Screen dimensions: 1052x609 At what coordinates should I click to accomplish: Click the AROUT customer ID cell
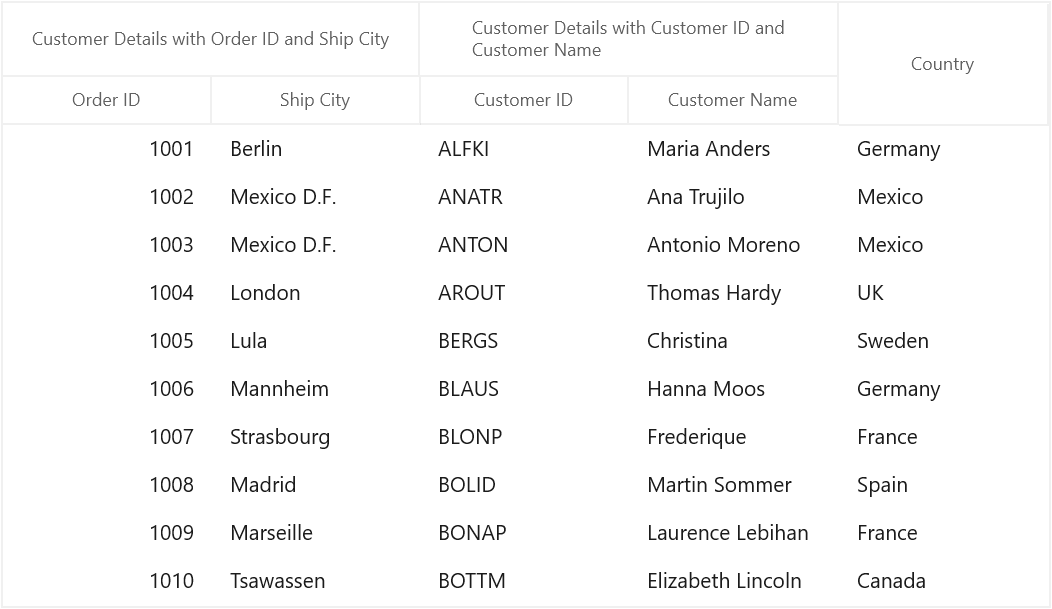tap(523, 293)
